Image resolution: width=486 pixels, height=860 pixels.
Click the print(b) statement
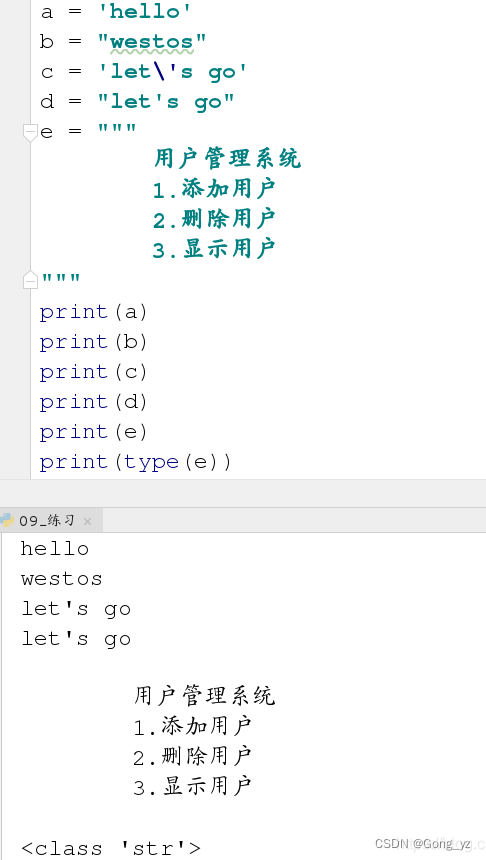(94, 342)
